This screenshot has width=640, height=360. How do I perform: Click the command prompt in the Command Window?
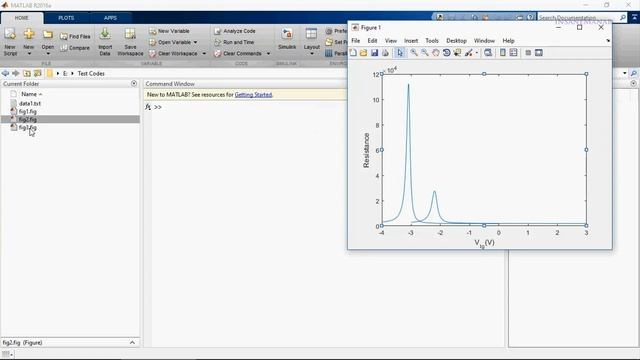[158, 107]
